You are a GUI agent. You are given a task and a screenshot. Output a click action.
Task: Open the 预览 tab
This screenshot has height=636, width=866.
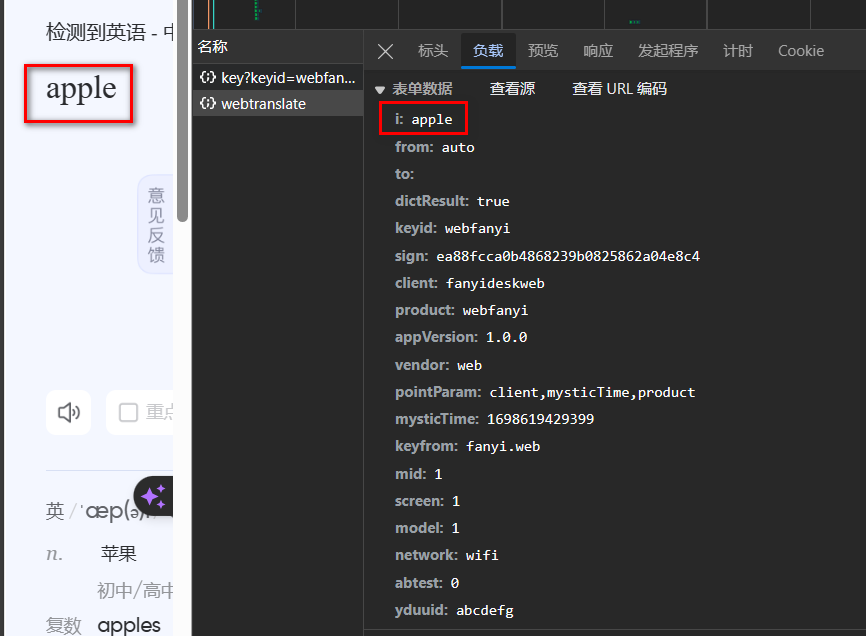coord(543,51)
